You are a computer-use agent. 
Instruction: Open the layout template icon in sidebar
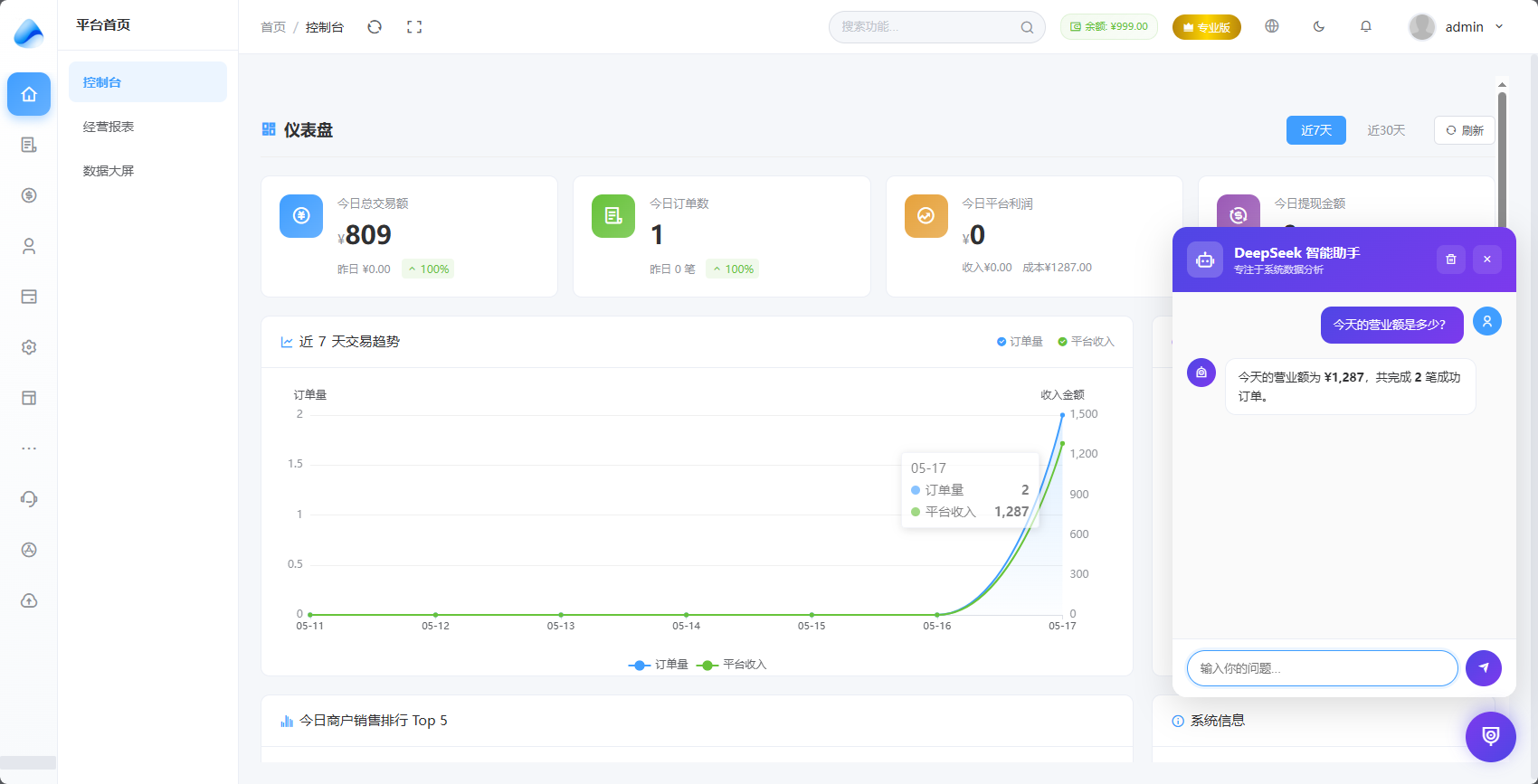(x=29, y=398)
